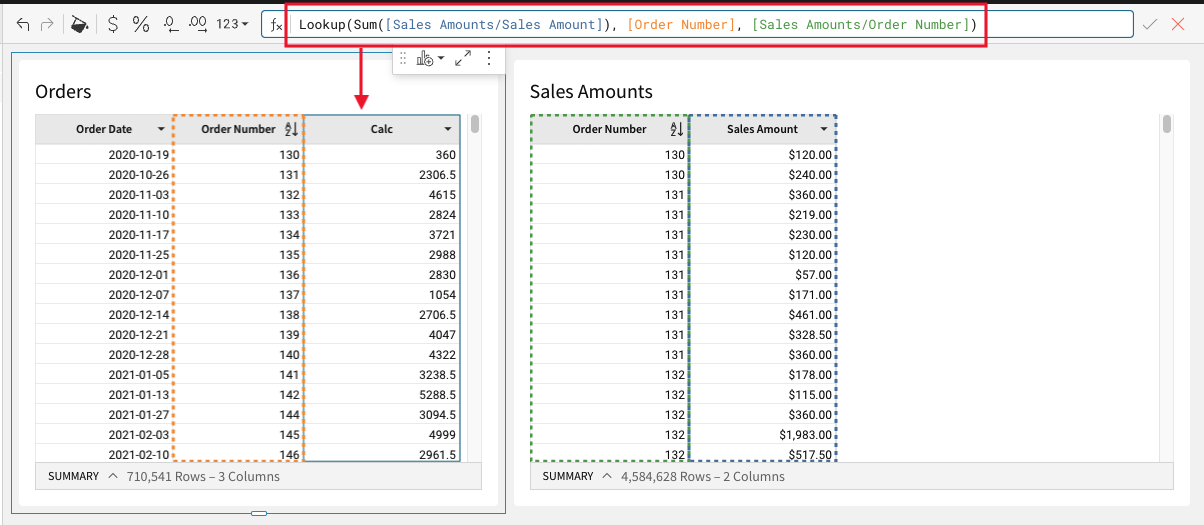Click the undo arrow icon
Screen dimensions: 1204x525
23,24
